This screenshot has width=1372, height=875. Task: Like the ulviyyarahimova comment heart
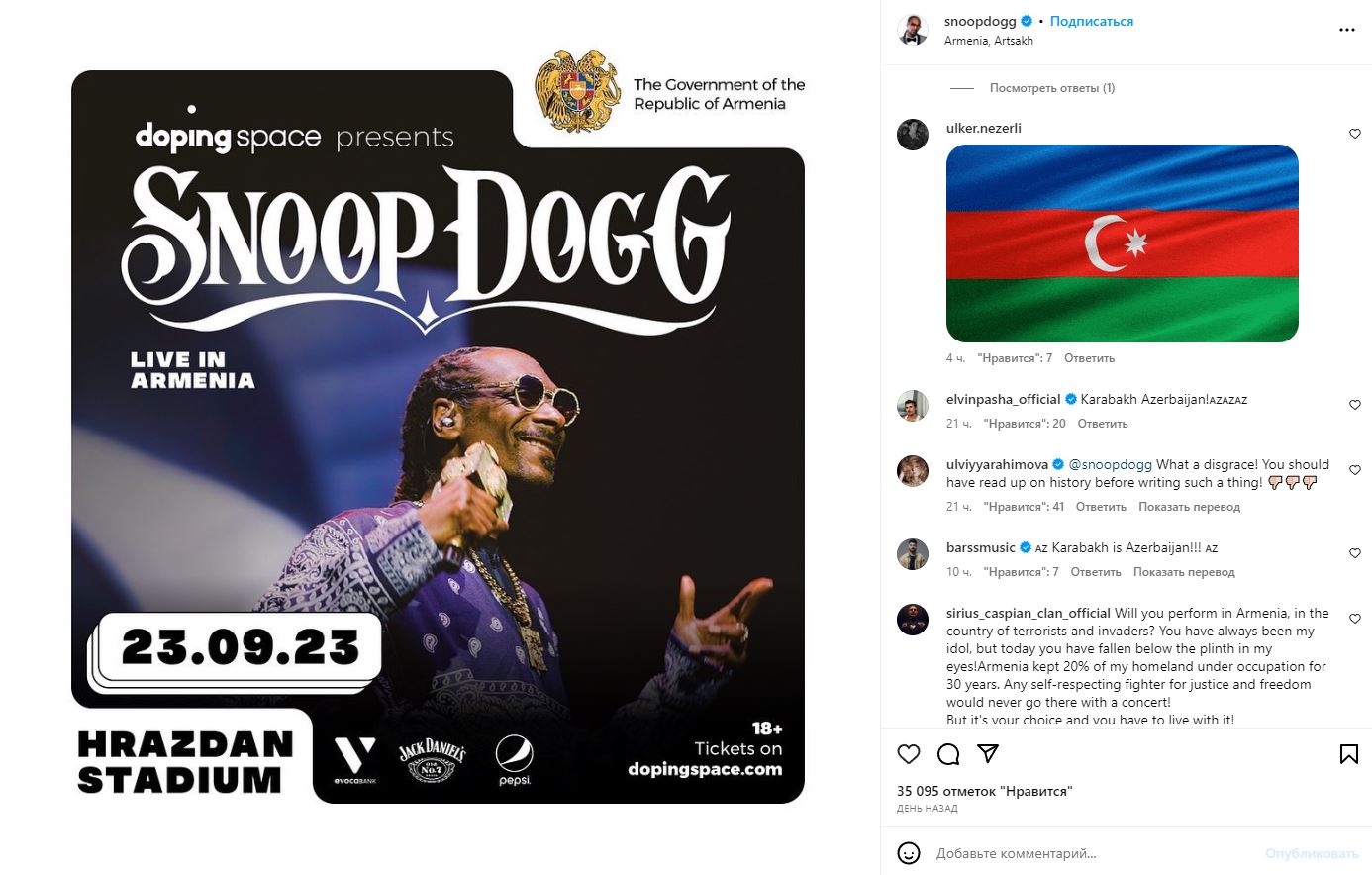pyautogui.click(x=1355, y=470)
